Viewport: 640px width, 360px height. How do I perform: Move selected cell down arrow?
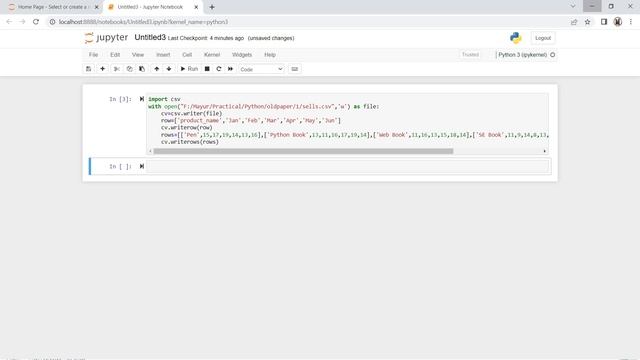169,69
